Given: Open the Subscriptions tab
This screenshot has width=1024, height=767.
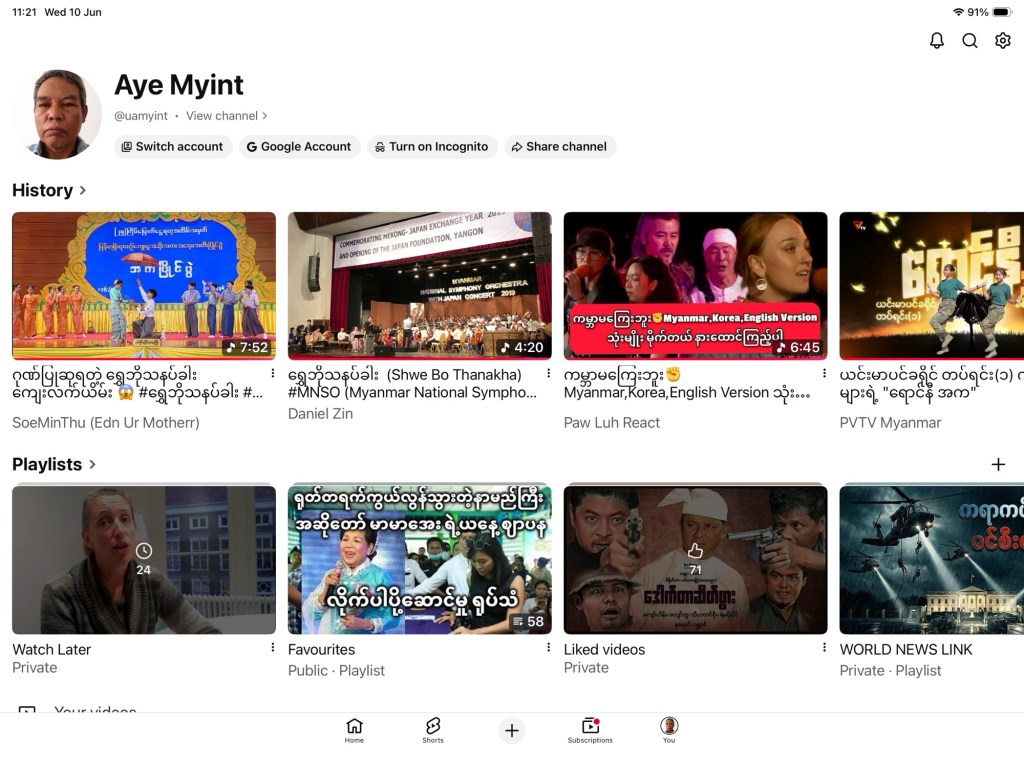Looking at the screenshot, I should coord(590,730).
